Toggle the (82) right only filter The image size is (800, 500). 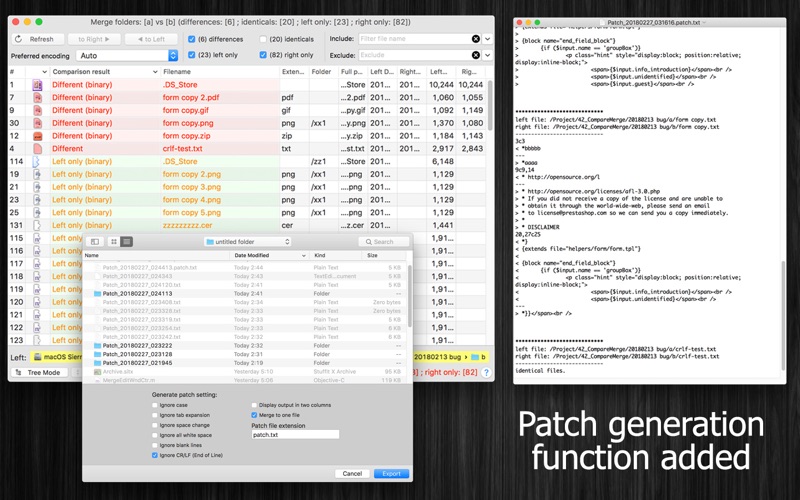[x=263, y=55]
